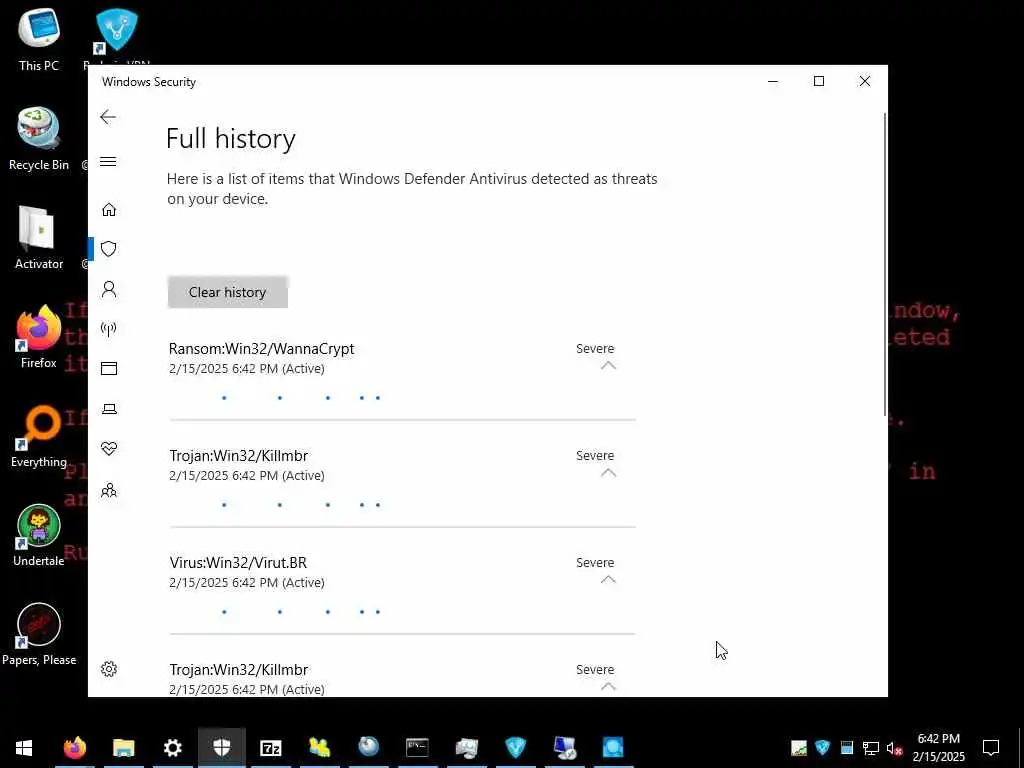
Task: Minimize the Windows Security window
Action: [773, 81]
